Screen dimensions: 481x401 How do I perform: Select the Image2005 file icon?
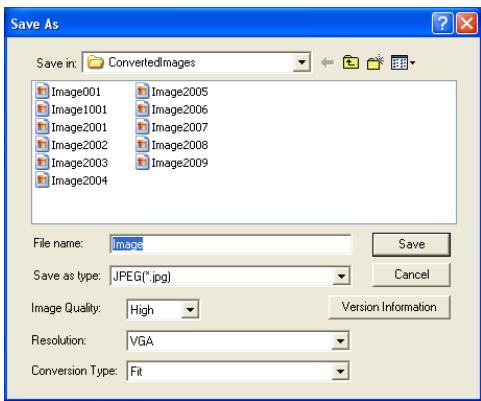click(x=142, y=91)
